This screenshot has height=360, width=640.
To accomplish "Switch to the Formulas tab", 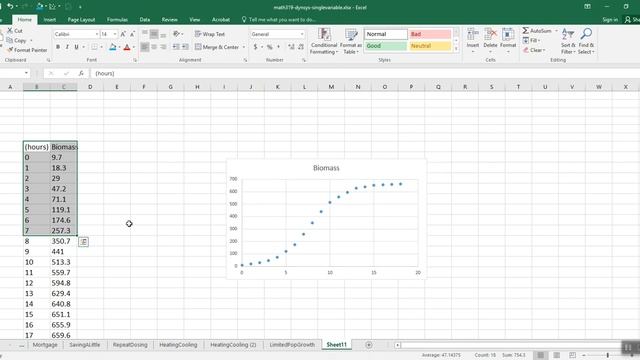I will coord(117,20).
